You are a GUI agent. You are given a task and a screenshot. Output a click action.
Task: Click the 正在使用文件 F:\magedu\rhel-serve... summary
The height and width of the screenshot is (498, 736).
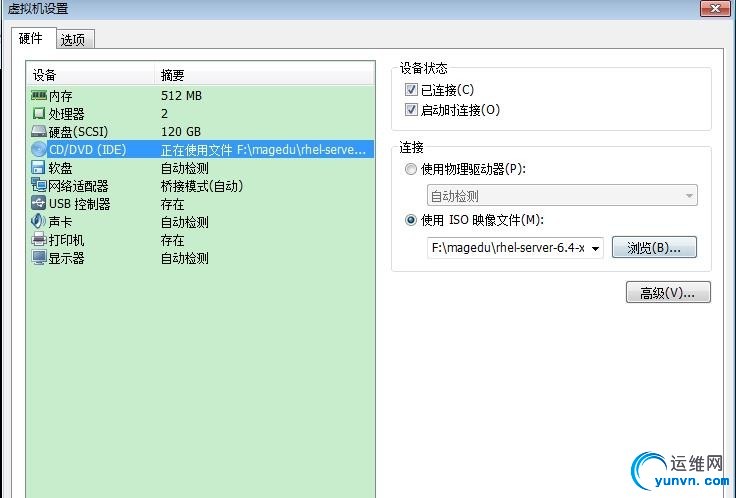pos(263,150)
